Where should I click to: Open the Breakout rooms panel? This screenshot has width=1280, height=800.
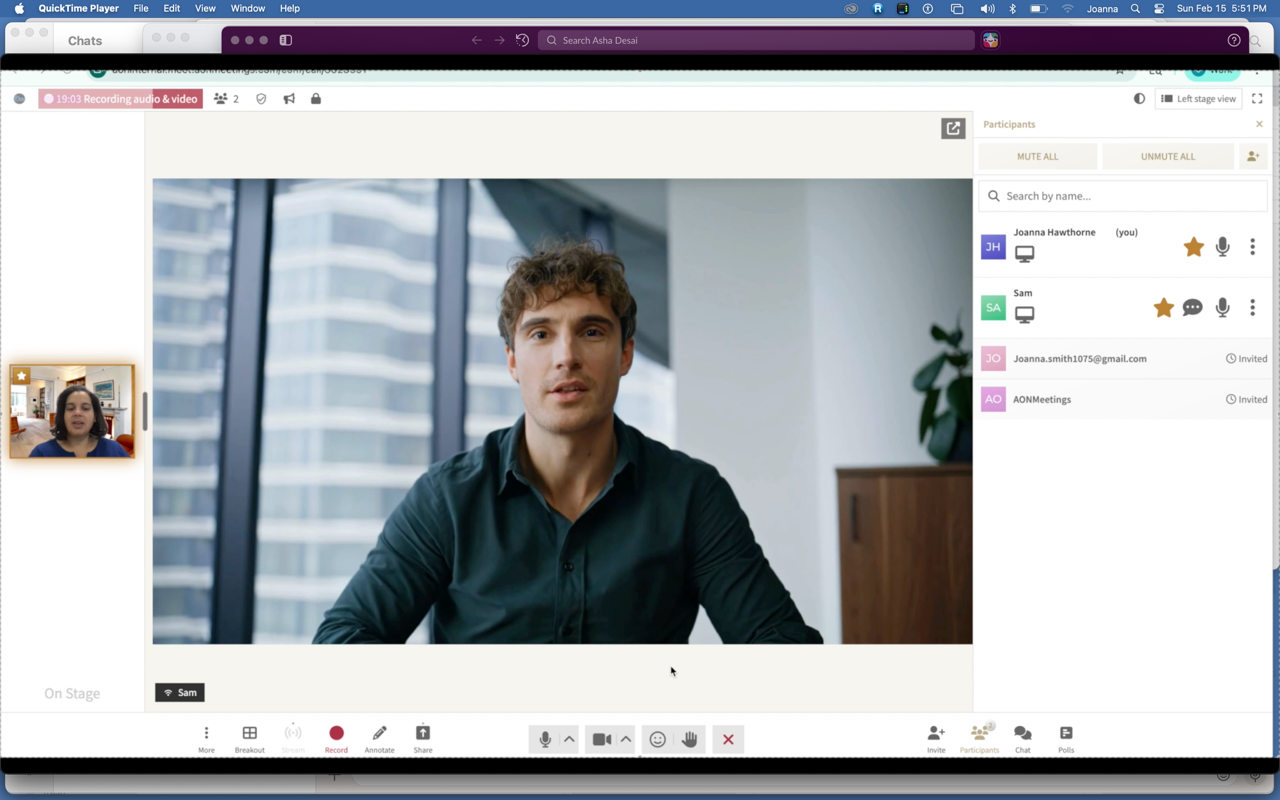249,737
